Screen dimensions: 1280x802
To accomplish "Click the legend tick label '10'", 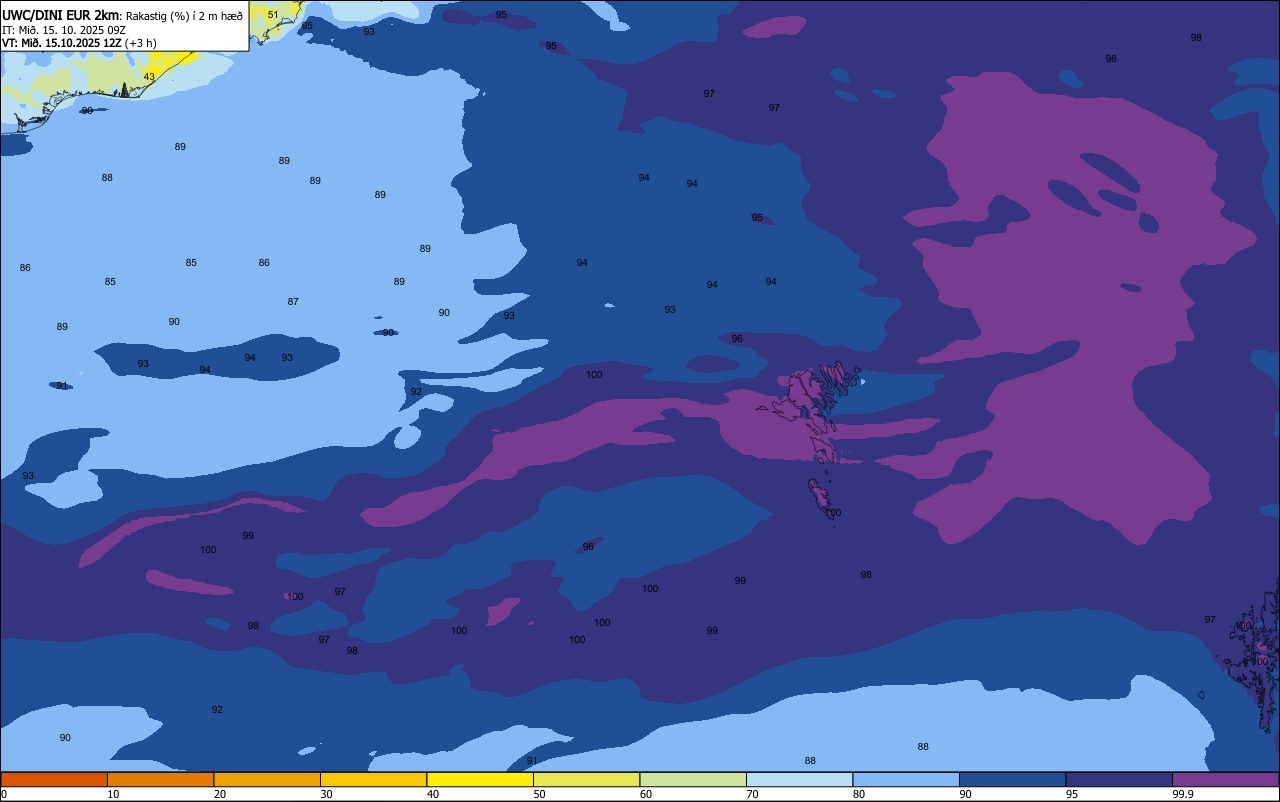I will pos(113,794).
